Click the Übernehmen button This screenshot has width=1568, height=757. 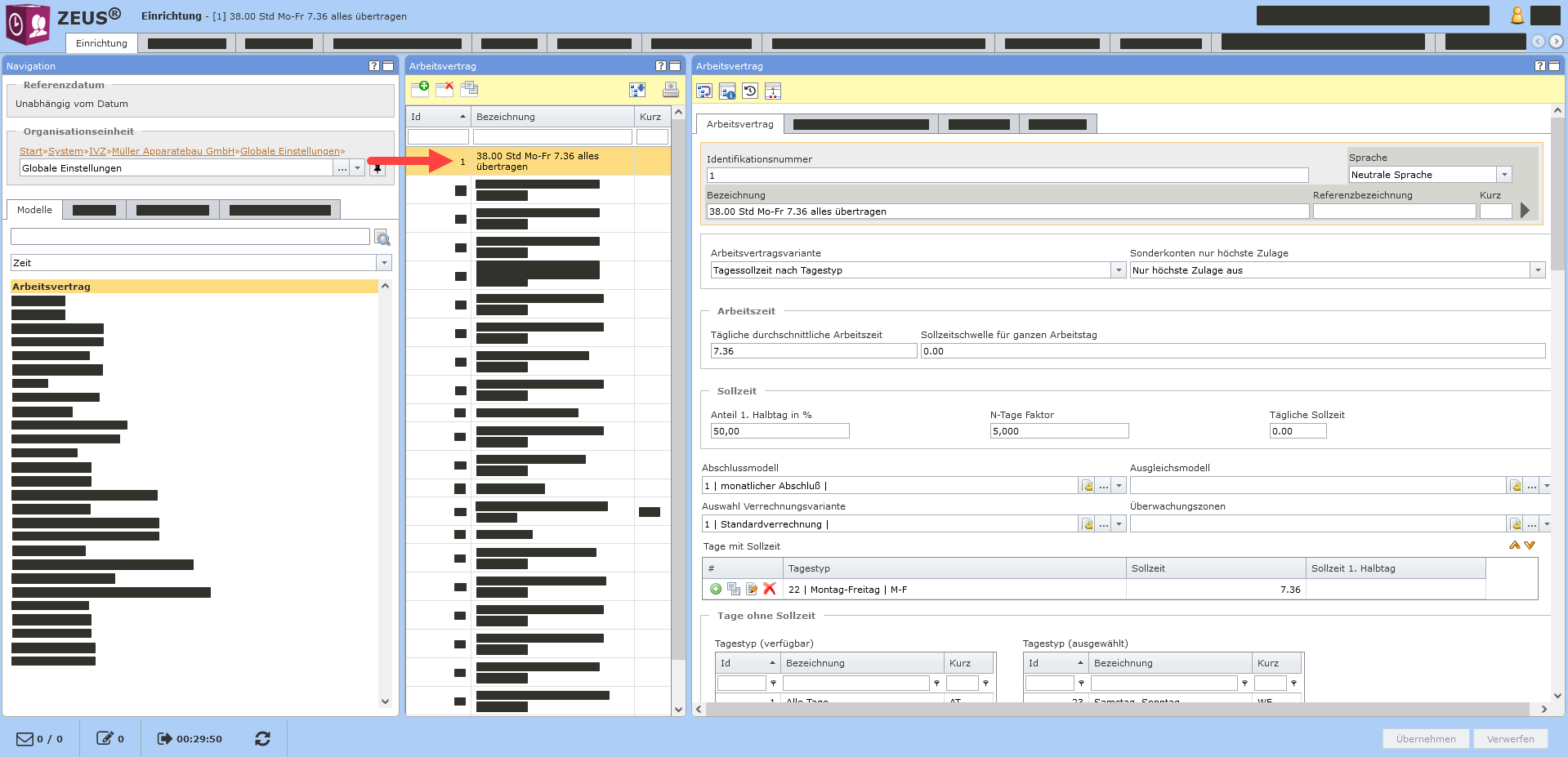(1425, 738)
